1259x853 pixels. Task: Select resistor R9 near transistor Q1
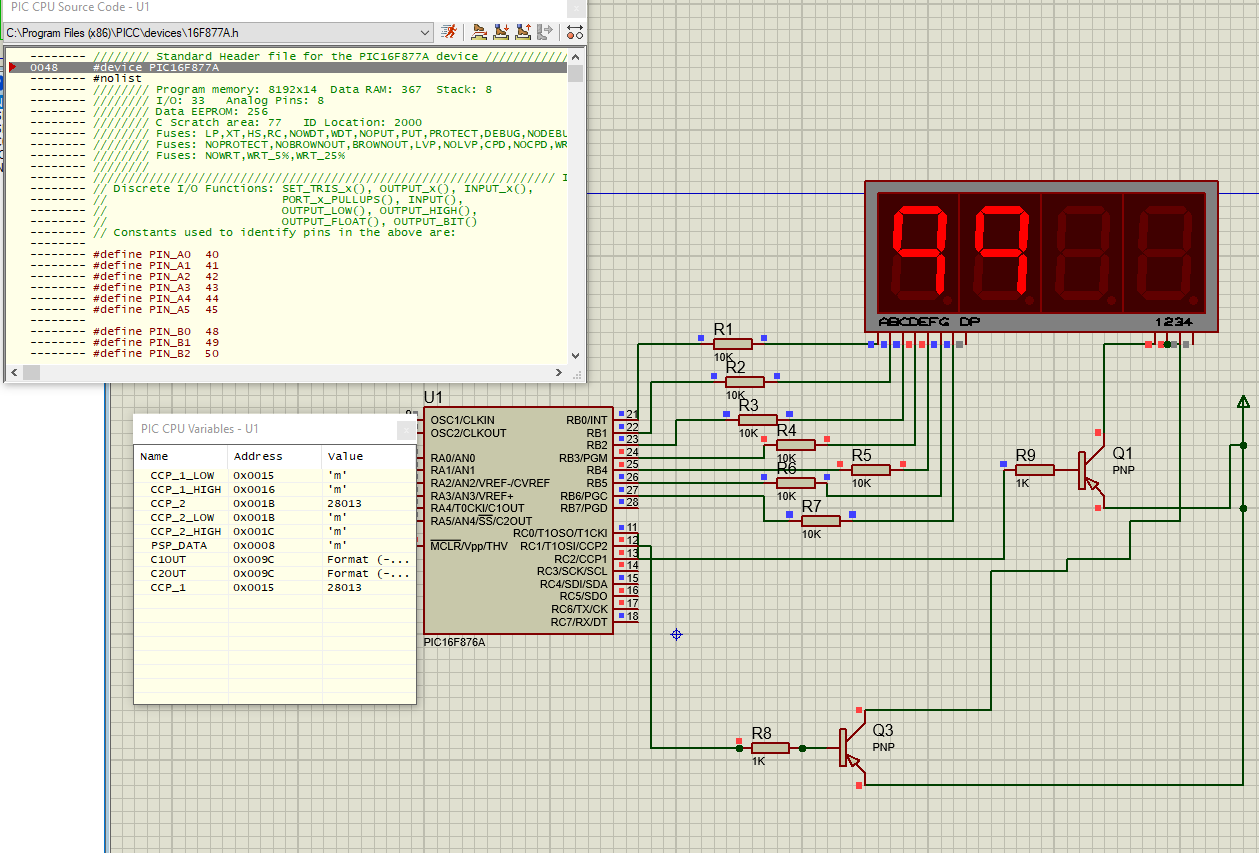[1035, 469]
